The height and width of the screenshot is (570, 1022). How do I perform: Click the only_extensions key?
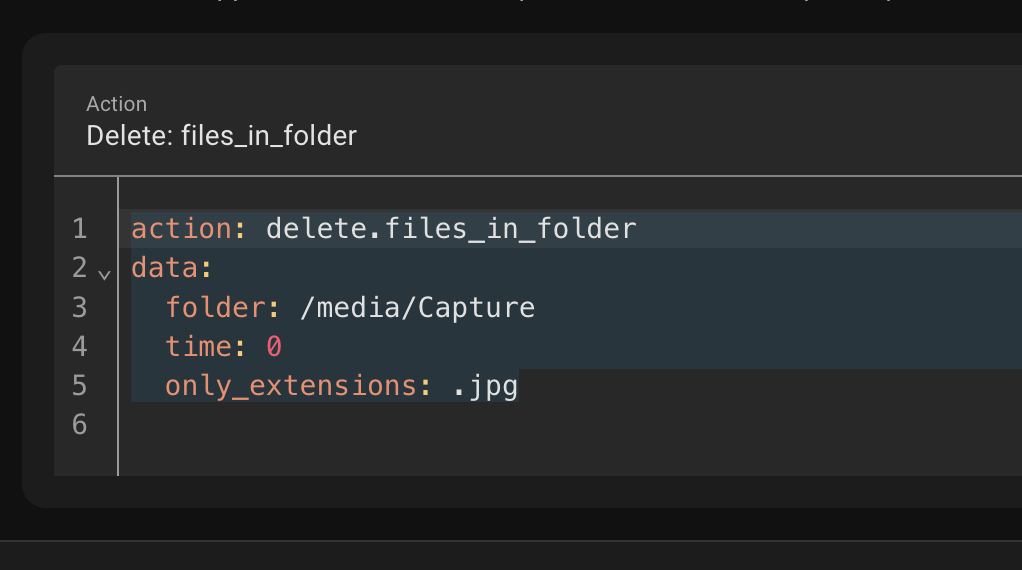tap(291, 386)
